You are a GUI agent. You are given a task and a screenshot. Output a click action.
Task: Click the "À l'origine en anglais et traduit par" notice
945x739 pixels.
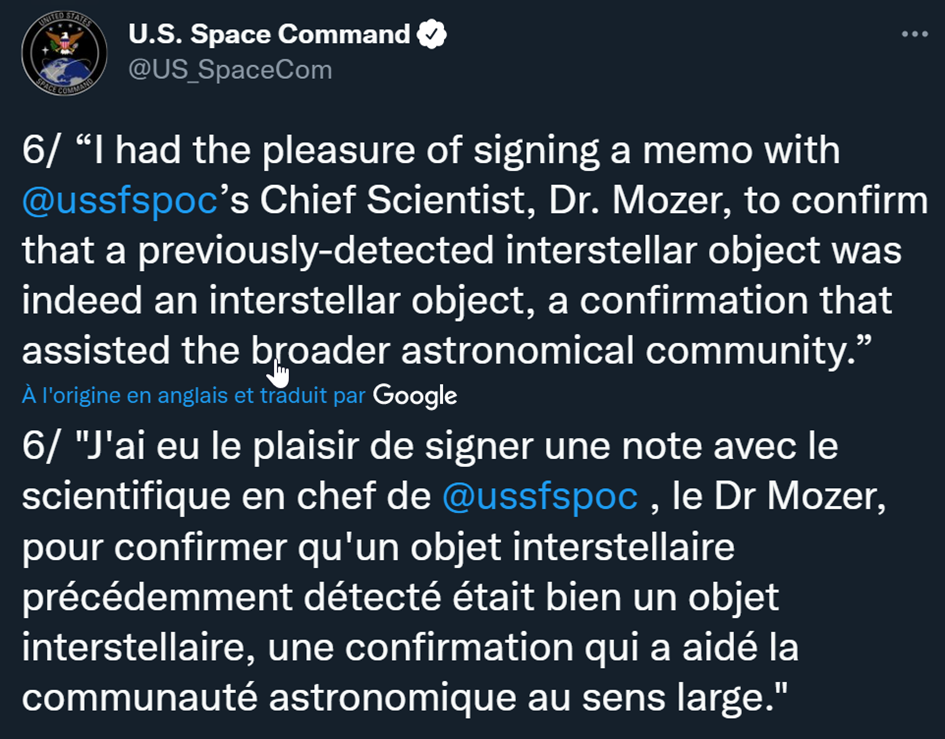coord(193,395)
